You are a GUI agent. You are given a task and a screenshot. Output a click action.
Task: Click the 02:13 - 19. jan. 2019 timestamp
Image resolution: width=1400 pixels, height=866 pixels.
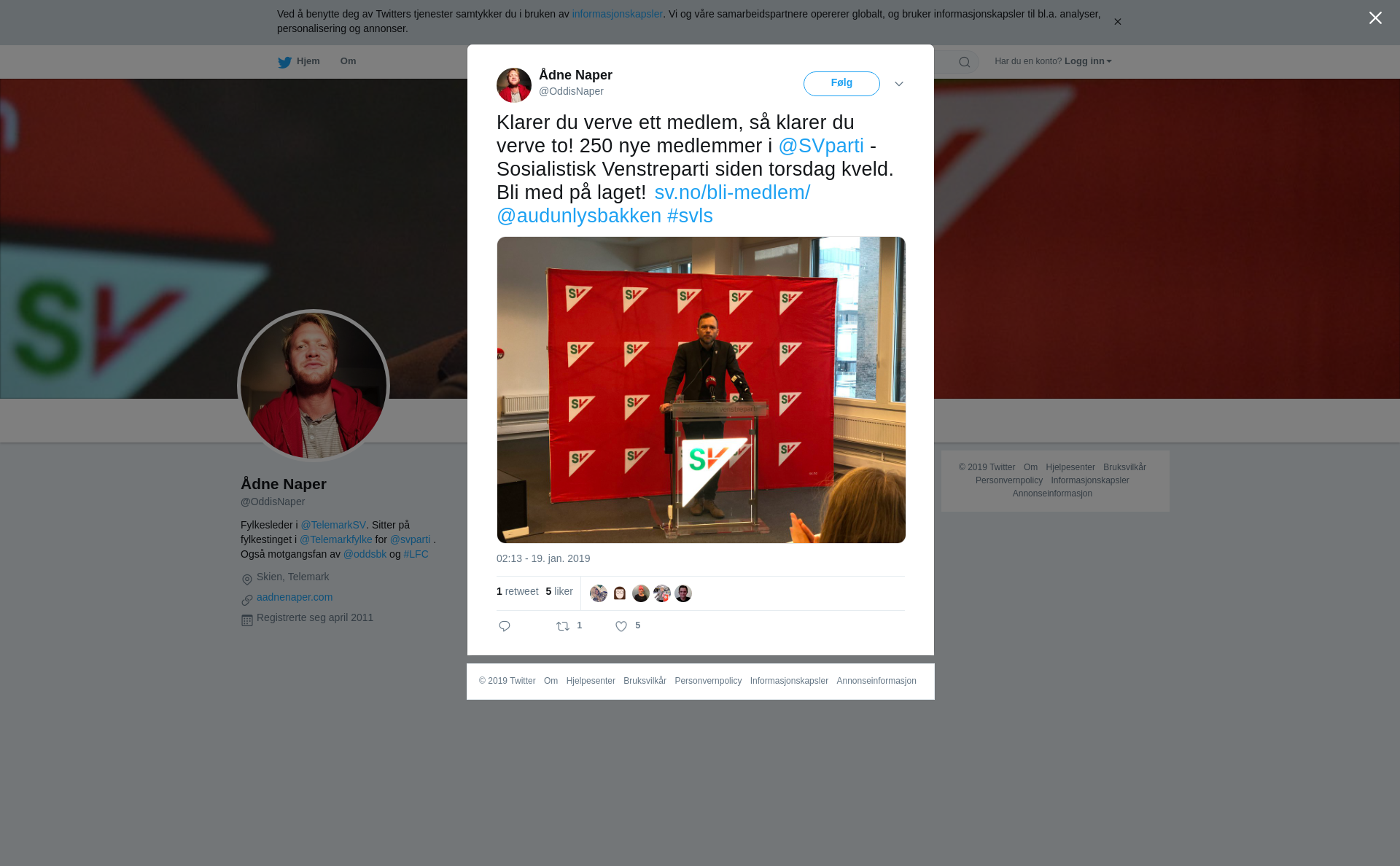[543, 558]
